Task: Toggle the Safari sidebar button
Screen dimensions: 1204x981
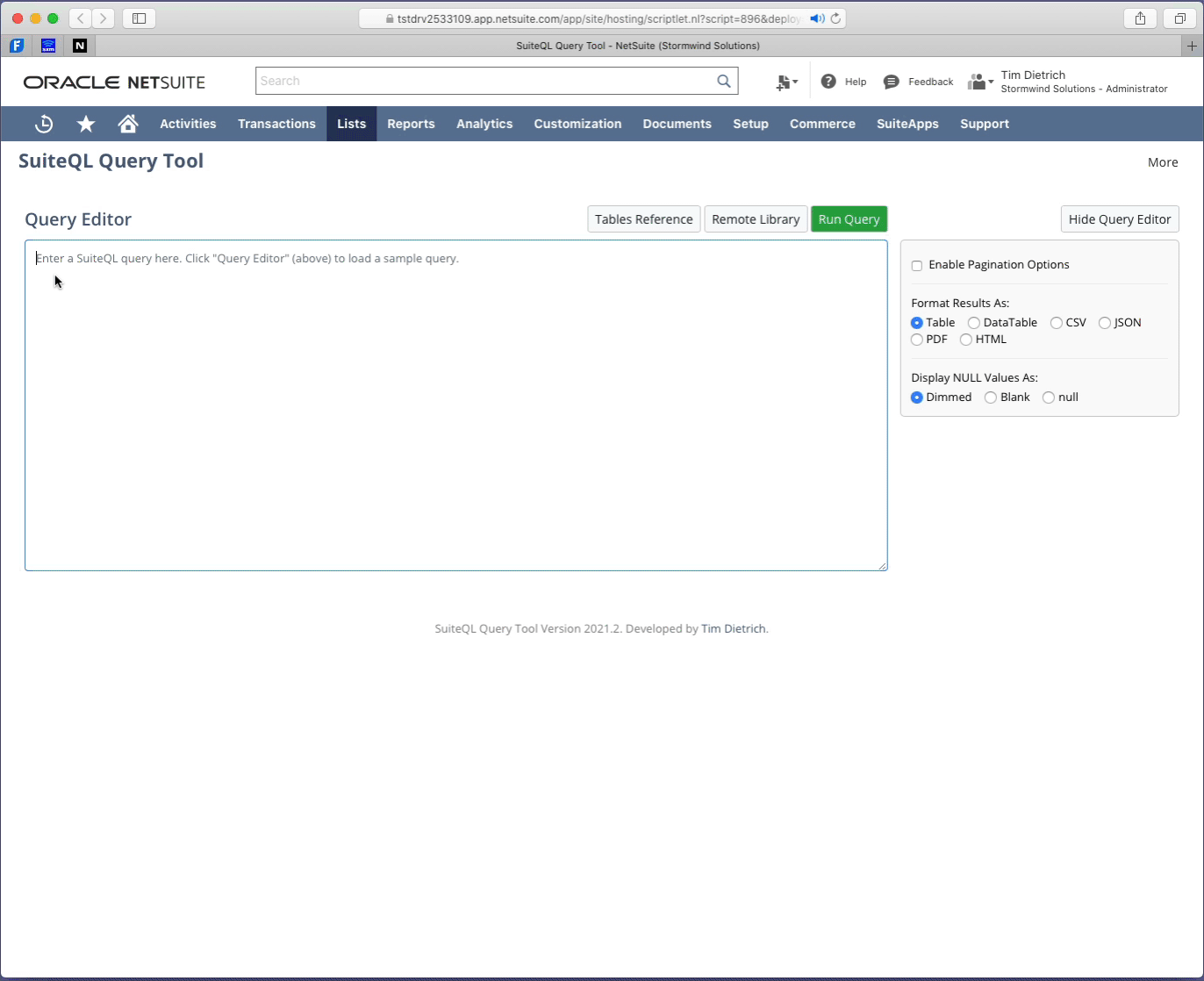Action: tap(139, 18)
